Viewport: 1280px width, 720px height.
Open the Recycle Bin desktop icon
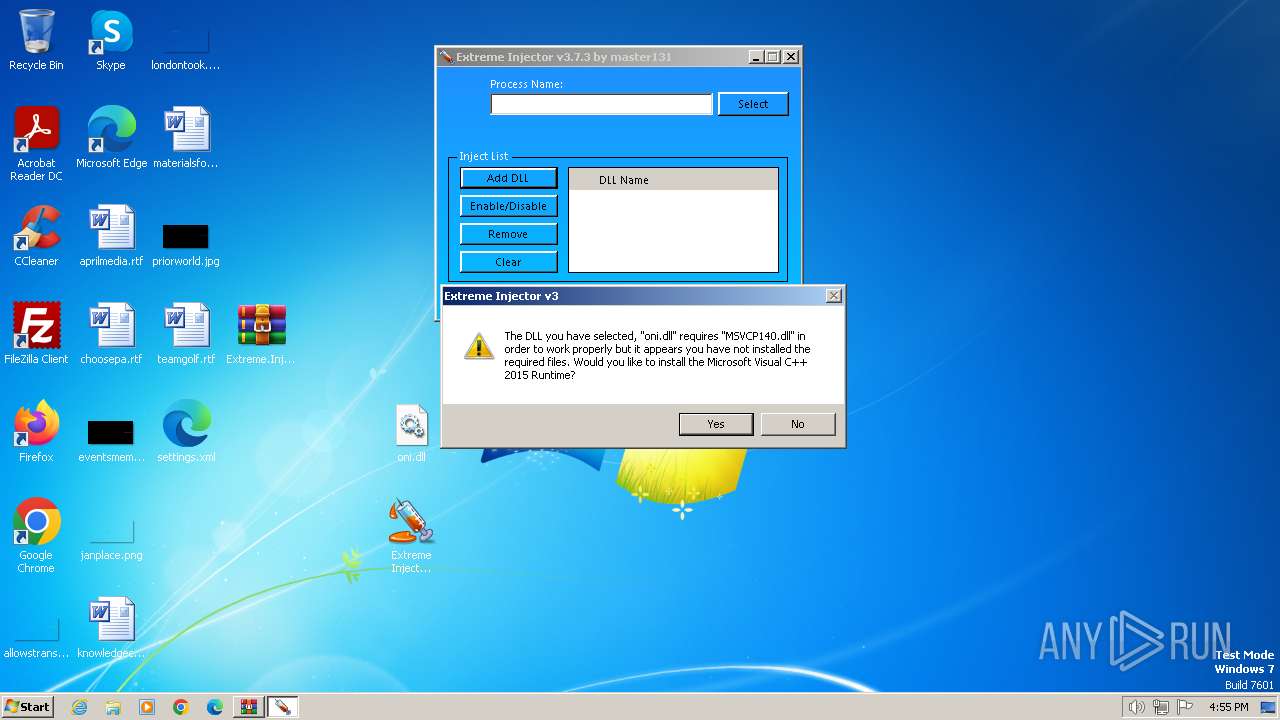(36, 40)
